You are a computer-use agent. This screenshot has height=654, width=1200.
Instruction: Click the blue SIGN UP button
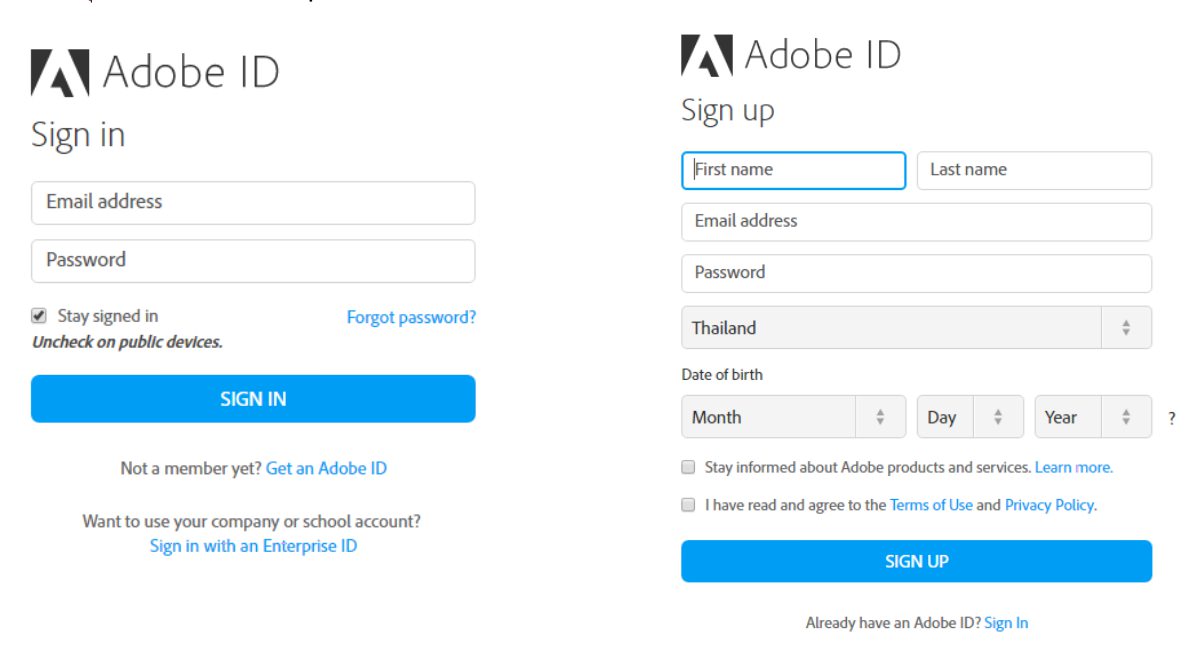click(916, 561)
